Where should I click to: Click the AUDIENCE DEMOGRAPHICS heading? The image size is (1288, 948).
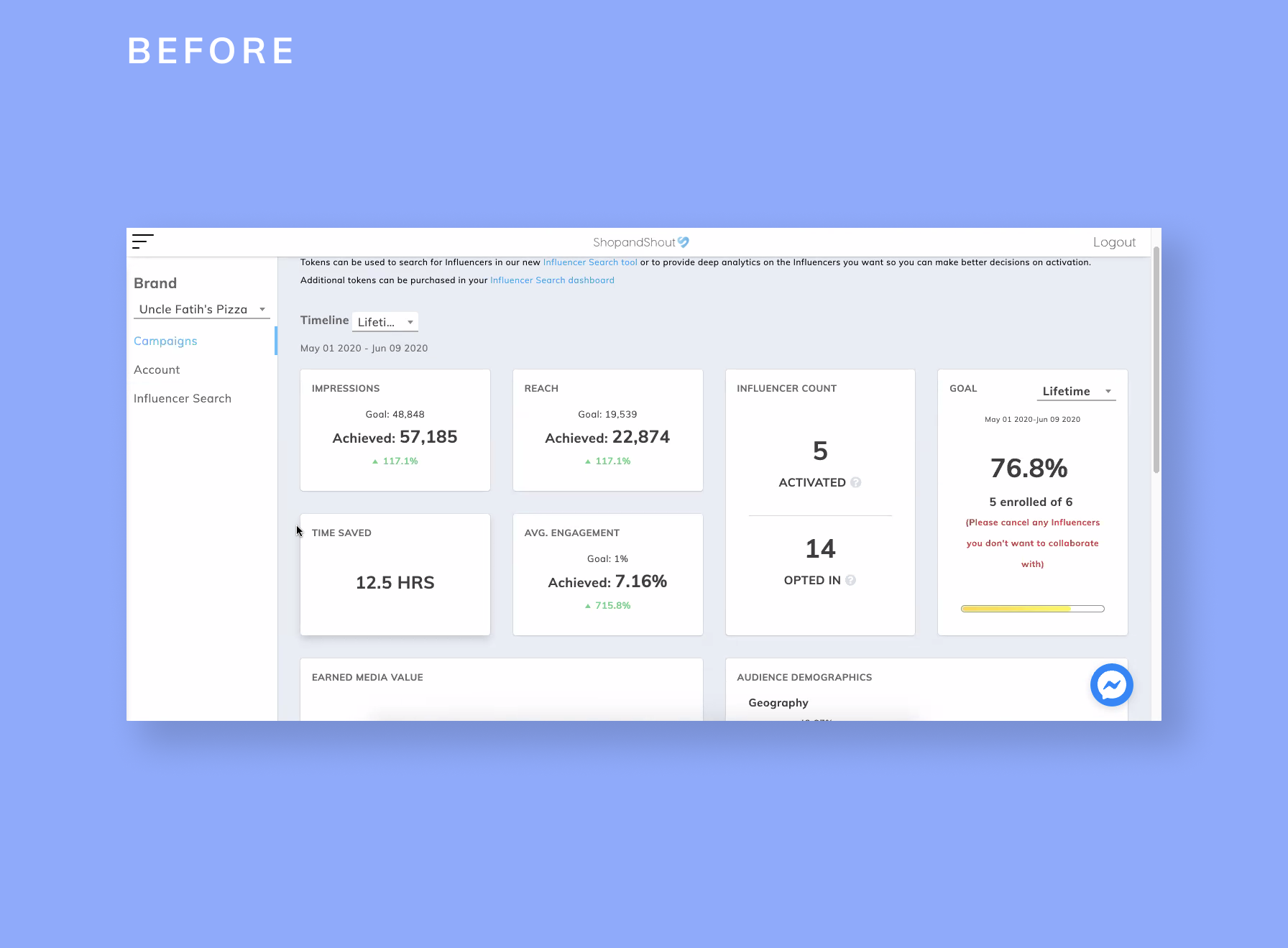click(804, 677)
